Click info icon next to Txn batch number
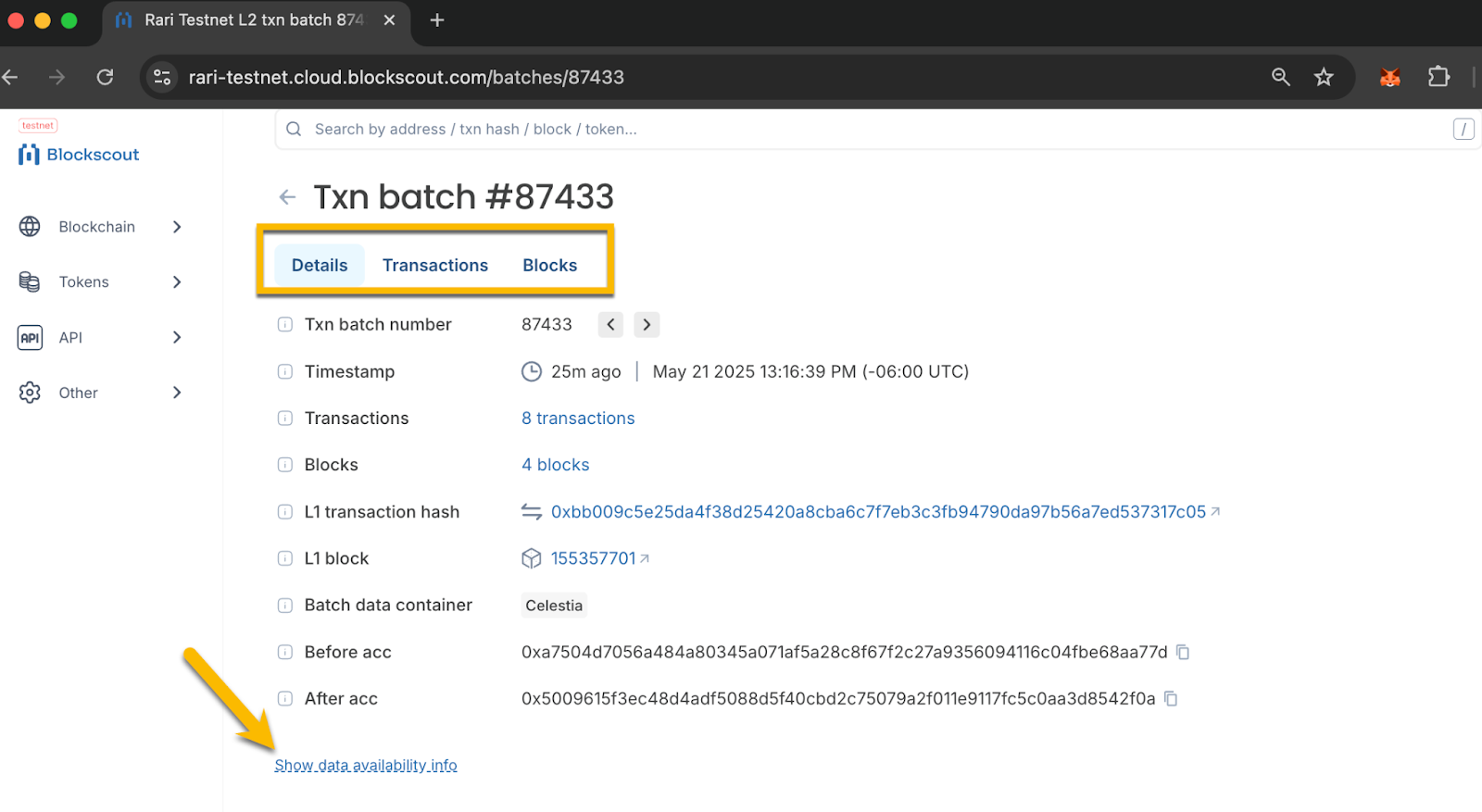Image resolution: width=1482 pixels, height=812 pixels. tap(285, 324)
